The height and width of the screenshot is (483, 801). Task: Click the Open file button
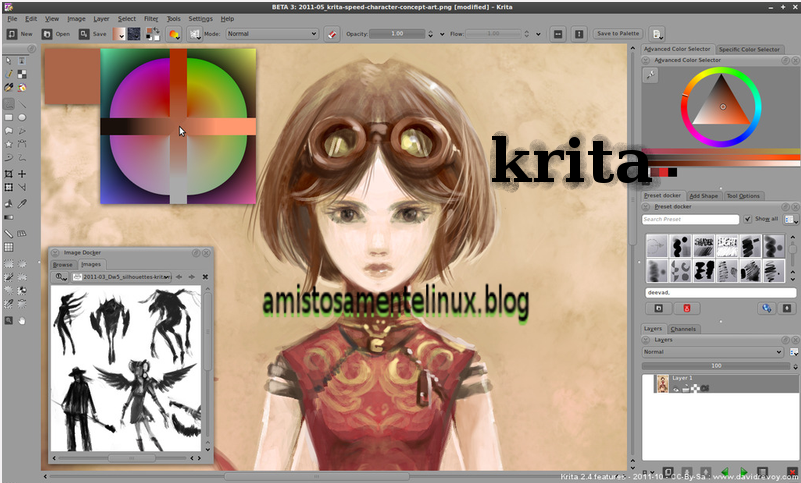click(56, 34)
